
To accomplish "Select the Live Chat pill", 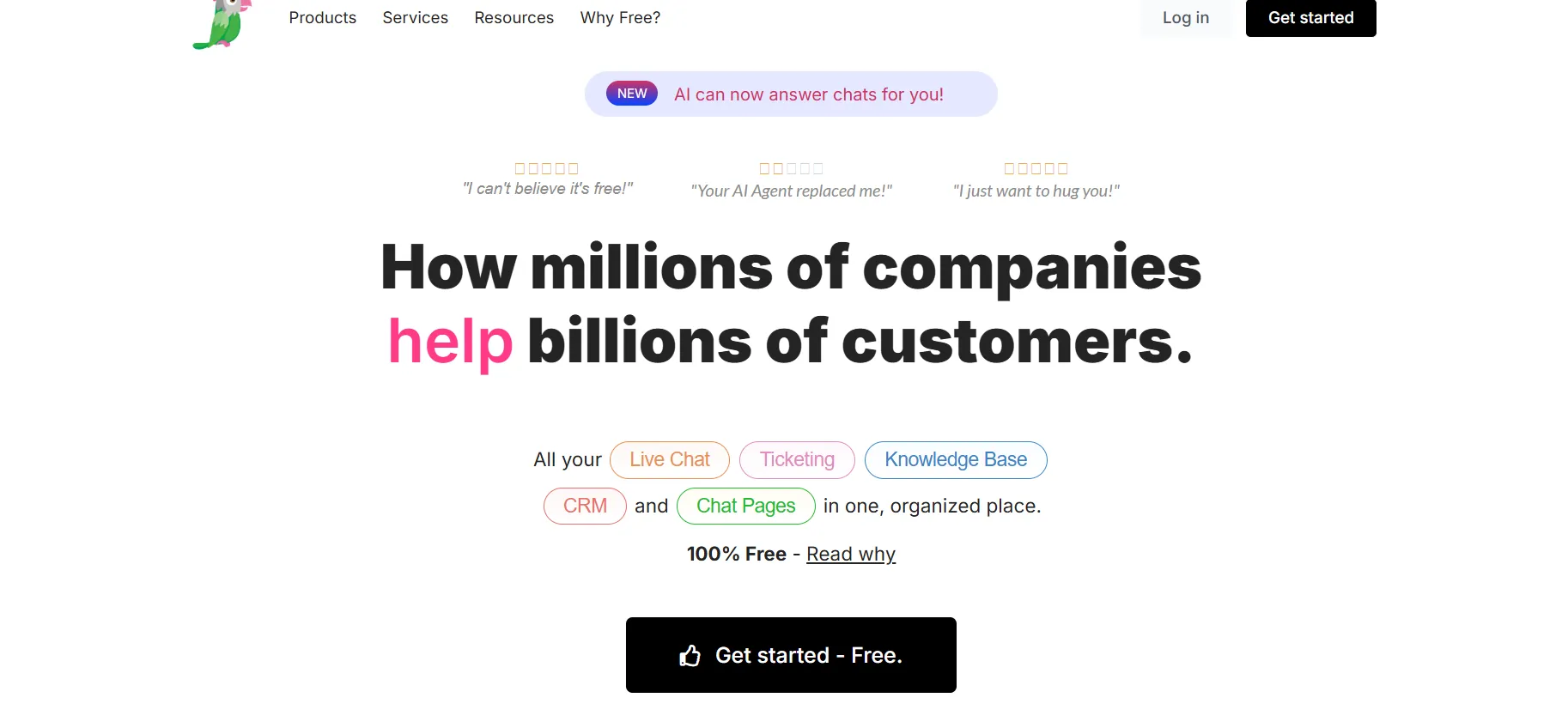I will pos(669,459).
